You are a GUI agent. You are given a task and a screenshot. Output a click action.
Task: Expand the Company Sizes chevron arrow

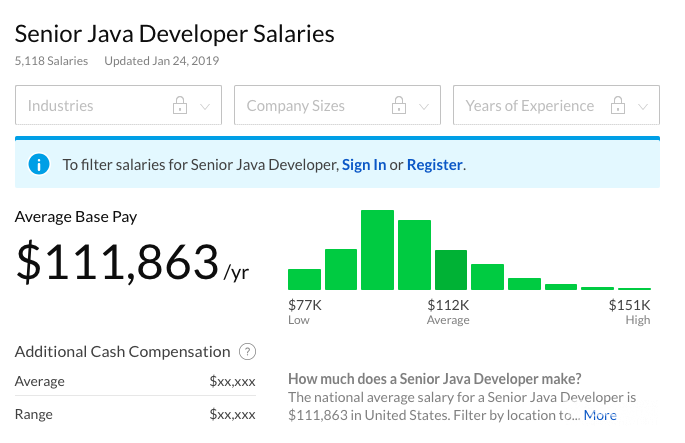pyautogui.click(x=424, y=106)
